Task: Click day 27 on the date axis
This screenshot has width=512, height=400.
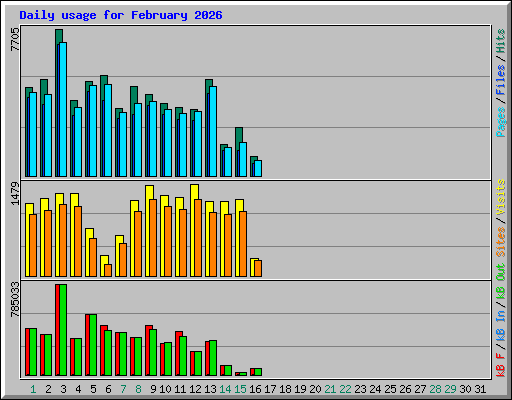Action: [420, 389]
